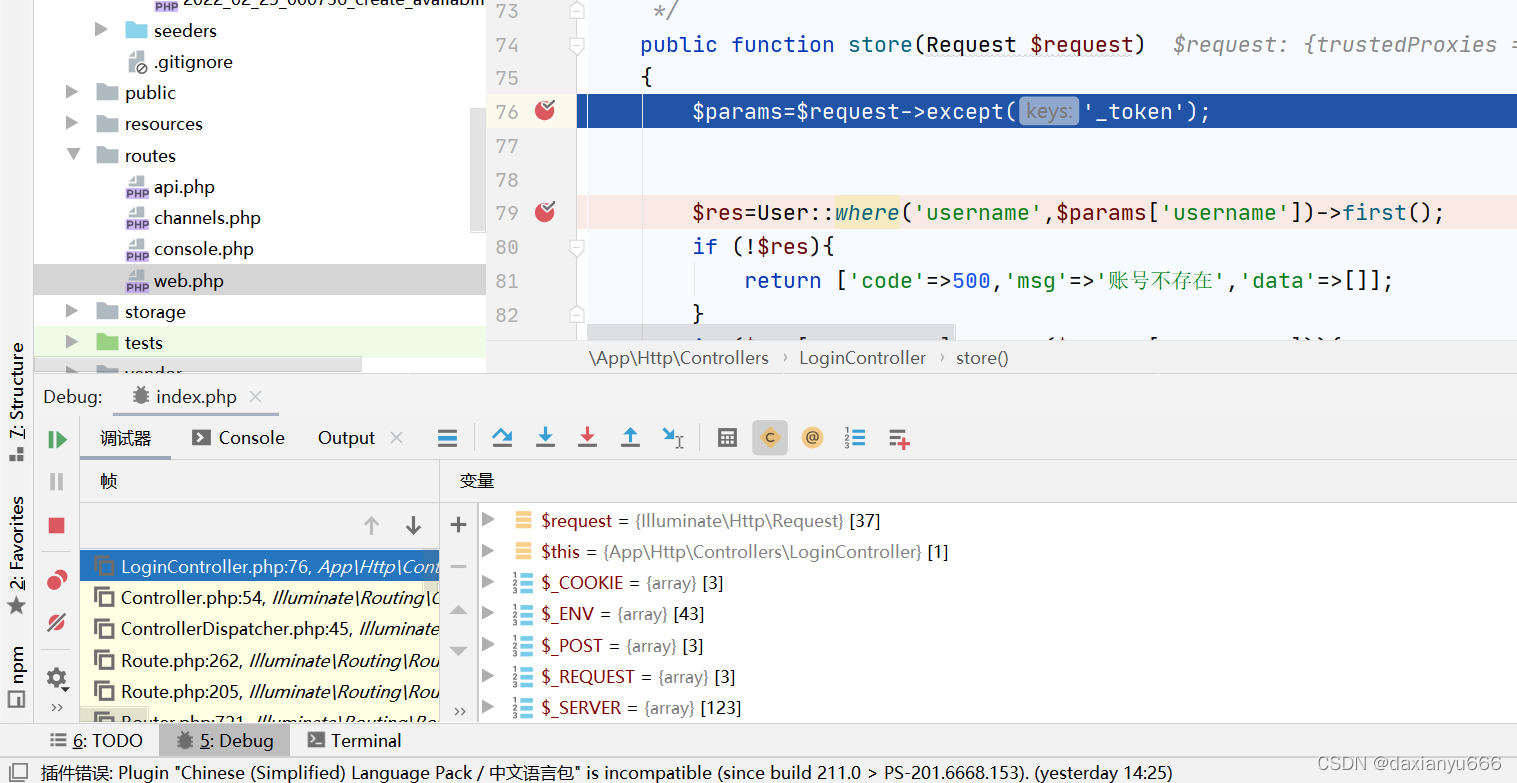This screenshot has height=783, width=1517.
Task: Open the Evaluate Expression calculator
Action: (x=726, y=437)
